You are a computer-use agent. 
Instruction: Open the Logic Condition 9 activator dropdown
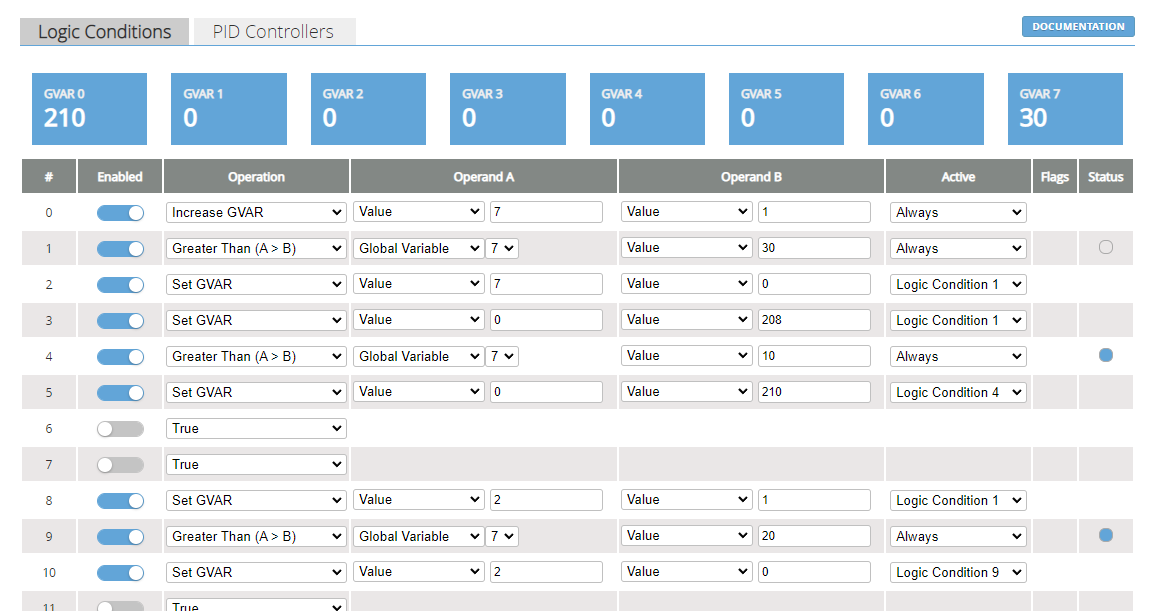coord(957,572)
